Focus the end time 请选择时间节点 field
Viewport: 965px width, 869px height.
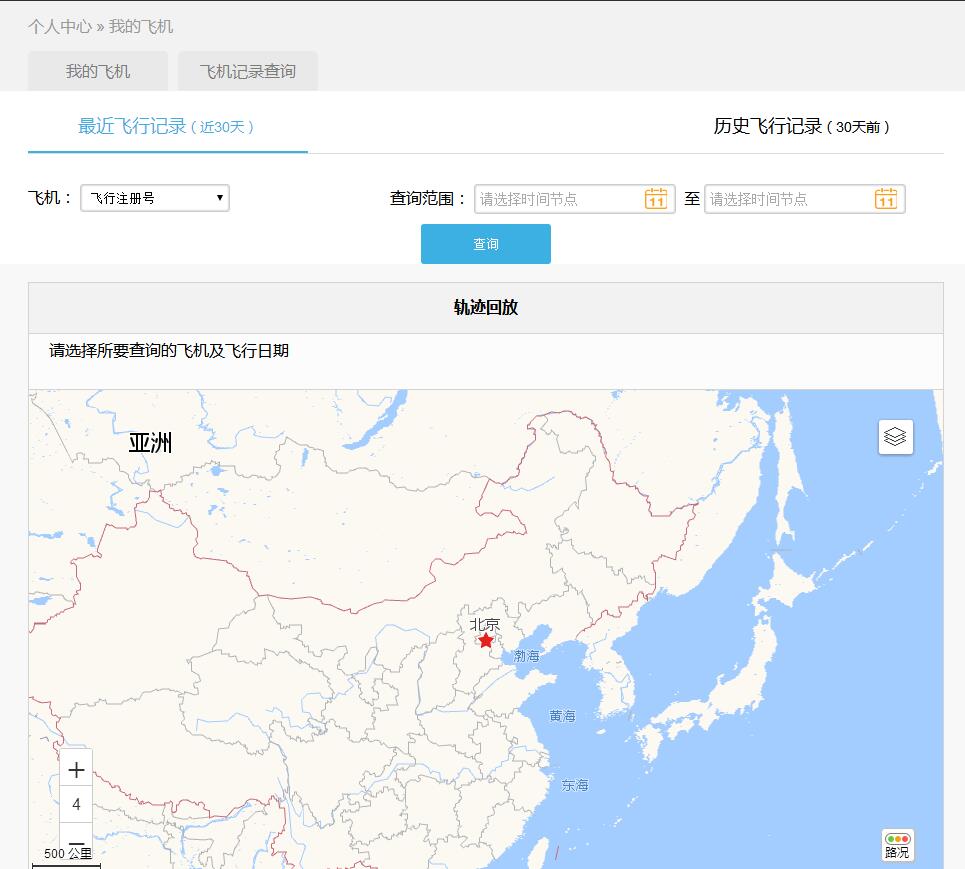coord(804,199)
